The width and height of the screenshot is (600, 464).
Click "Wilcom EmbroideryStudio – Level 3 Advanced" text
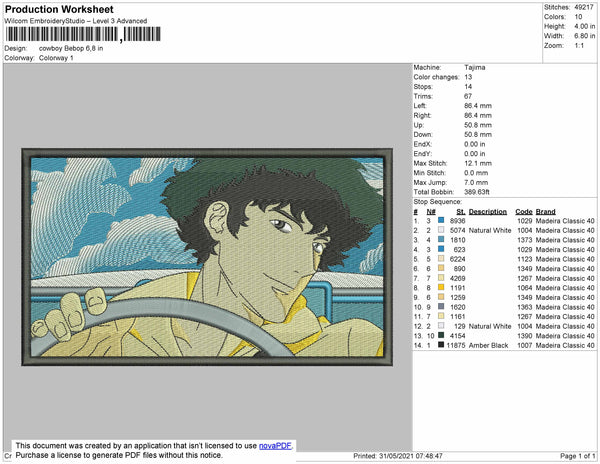click(76, 21)
